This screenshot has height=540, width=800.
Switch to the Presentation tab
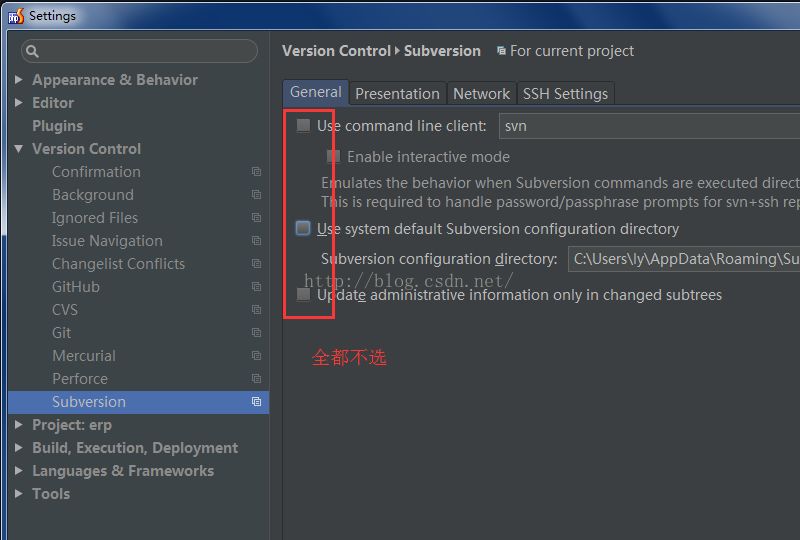397,93
